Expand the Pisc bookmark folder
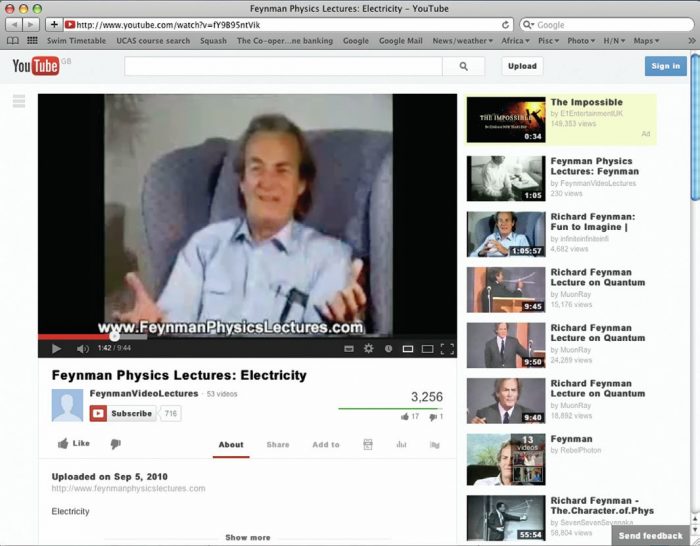 (x=548, y=41)
